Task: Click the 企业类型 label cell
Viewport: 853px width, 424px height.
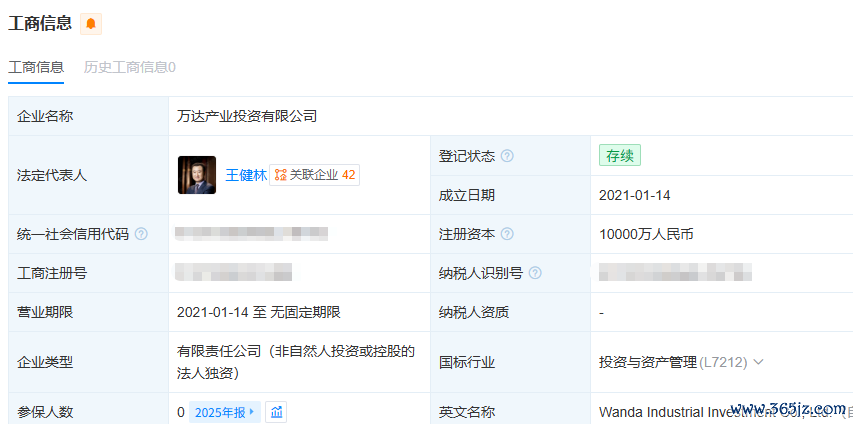Action: 89,362
